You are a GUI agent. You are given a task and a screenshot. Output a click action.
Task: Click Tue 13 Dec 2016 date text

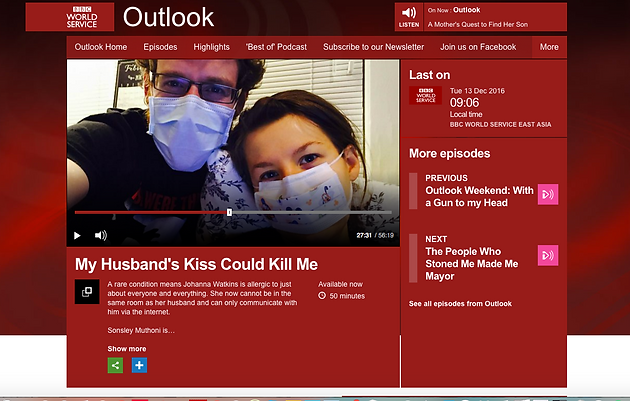(x=477, y=91)
